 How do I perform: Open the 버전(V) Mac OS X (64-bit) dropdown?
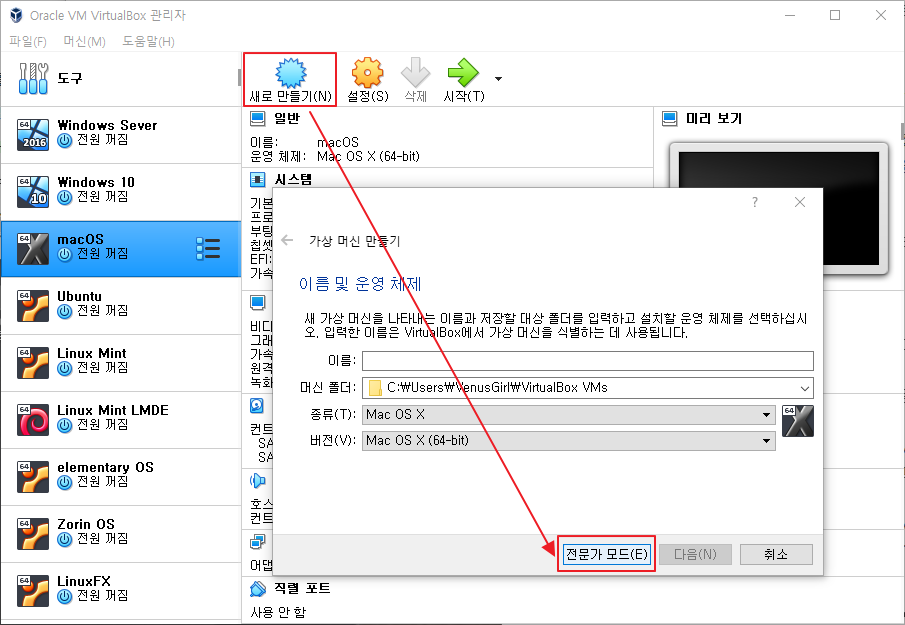click(x=569, y=441)
